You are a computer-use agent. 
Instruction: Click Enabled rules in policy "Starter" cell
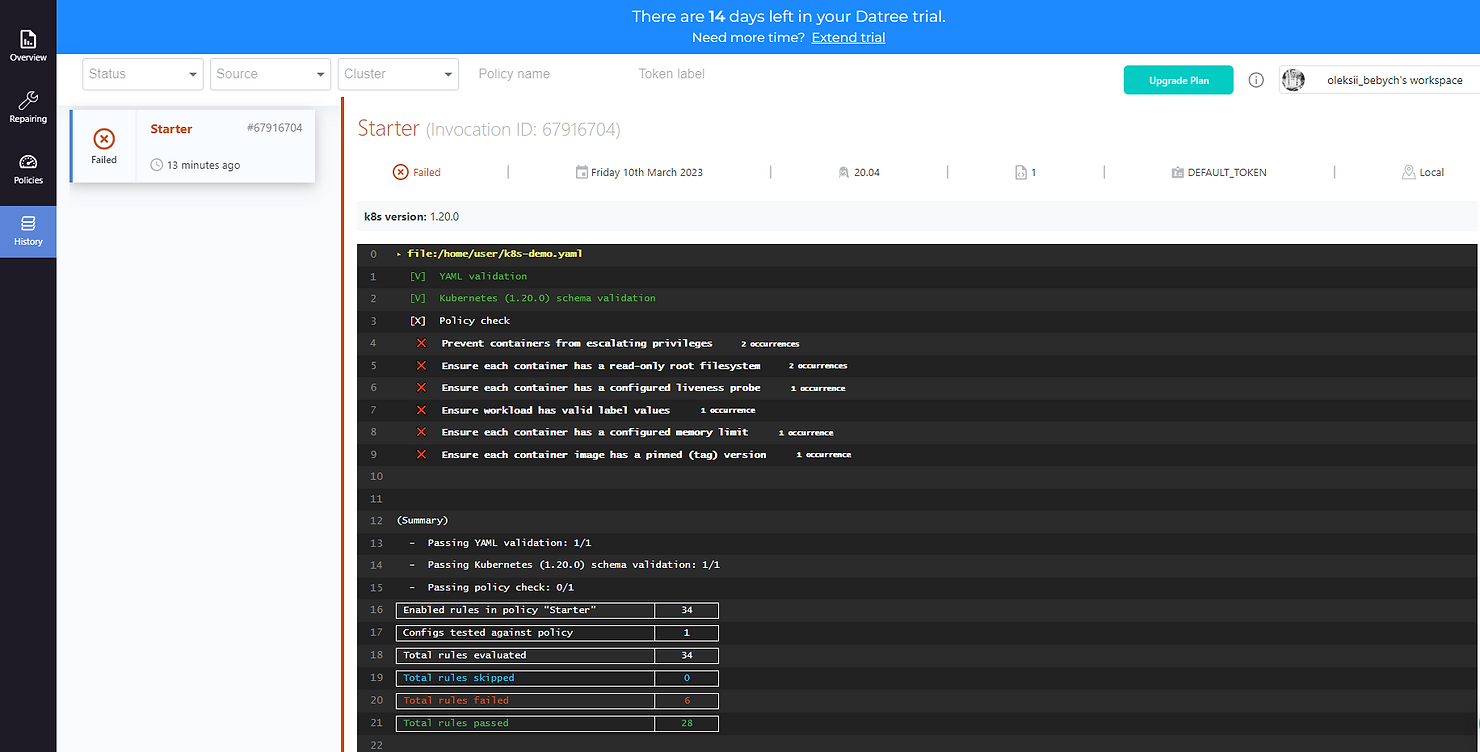[x=526, y=610]
